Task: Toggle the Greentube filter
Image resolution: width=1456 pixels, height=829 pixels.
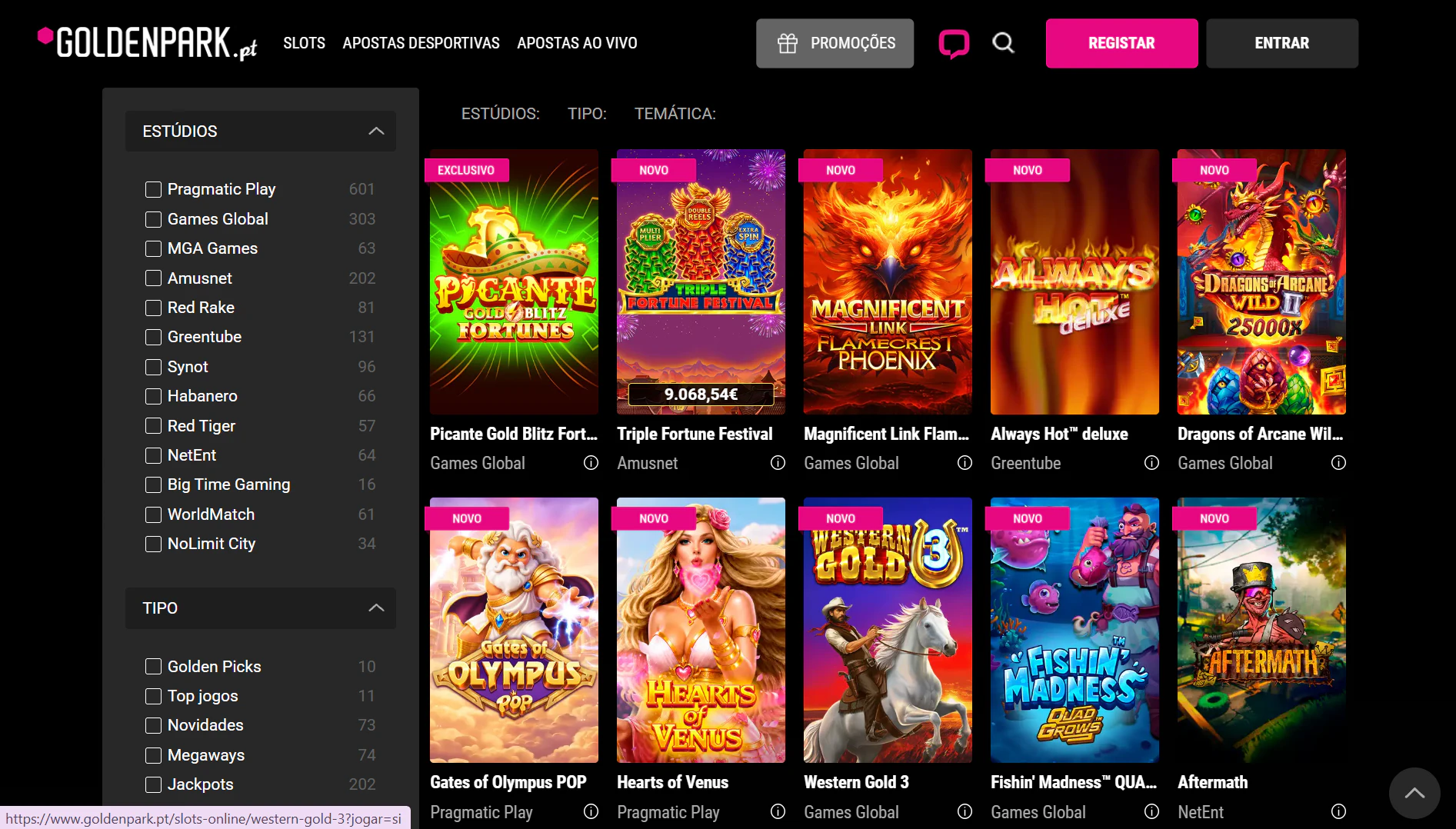Action: [x=153, y=337]
